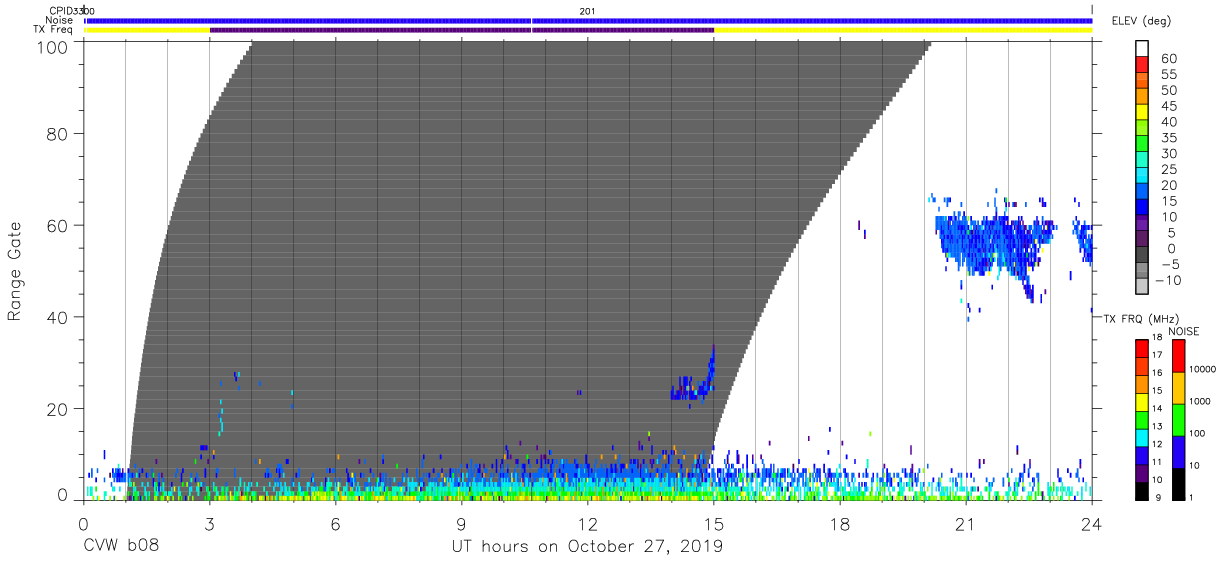Select the red top segment of NOISE colorbar
The height and width of the screenshot is (567, 1228).
click(1178, 356)
